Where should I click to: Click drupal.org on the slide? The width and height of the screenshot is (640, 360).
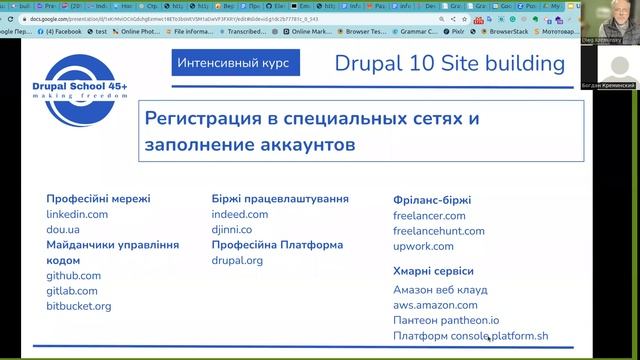pyautogui.click(x=237, y=260)
